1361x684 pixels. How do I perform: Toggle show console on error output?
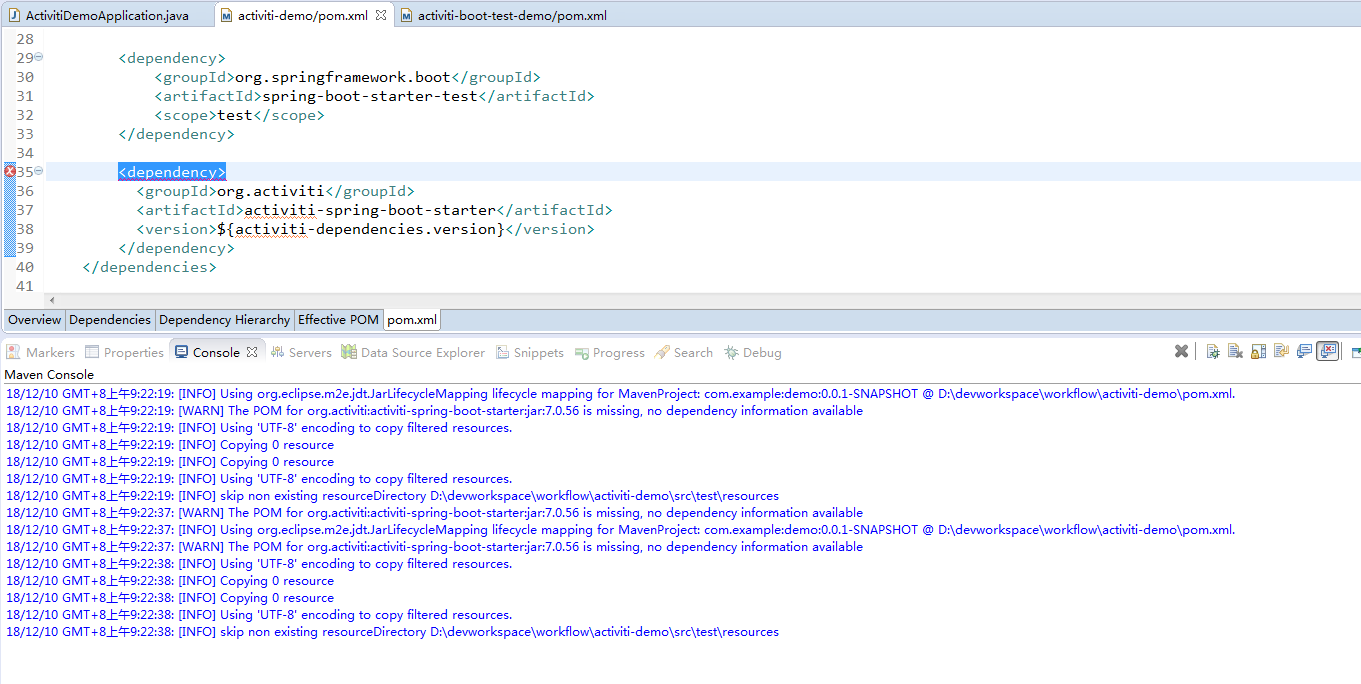[1328, 351]
